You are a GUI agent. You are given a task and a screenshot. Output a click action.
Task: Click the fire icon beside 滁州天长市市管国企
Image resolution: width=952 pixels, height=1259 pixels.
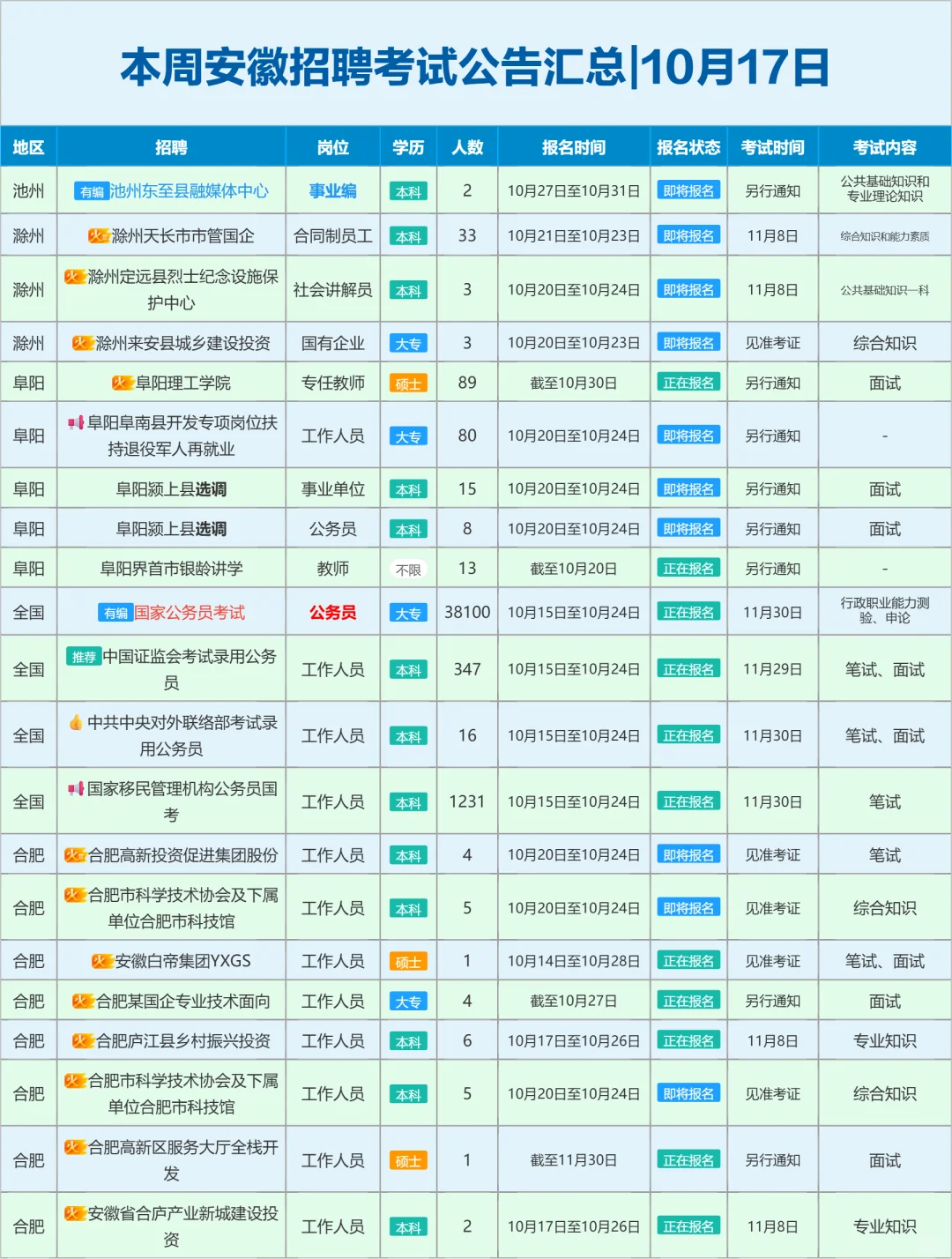pyautogui.click(x=99, y=235)
